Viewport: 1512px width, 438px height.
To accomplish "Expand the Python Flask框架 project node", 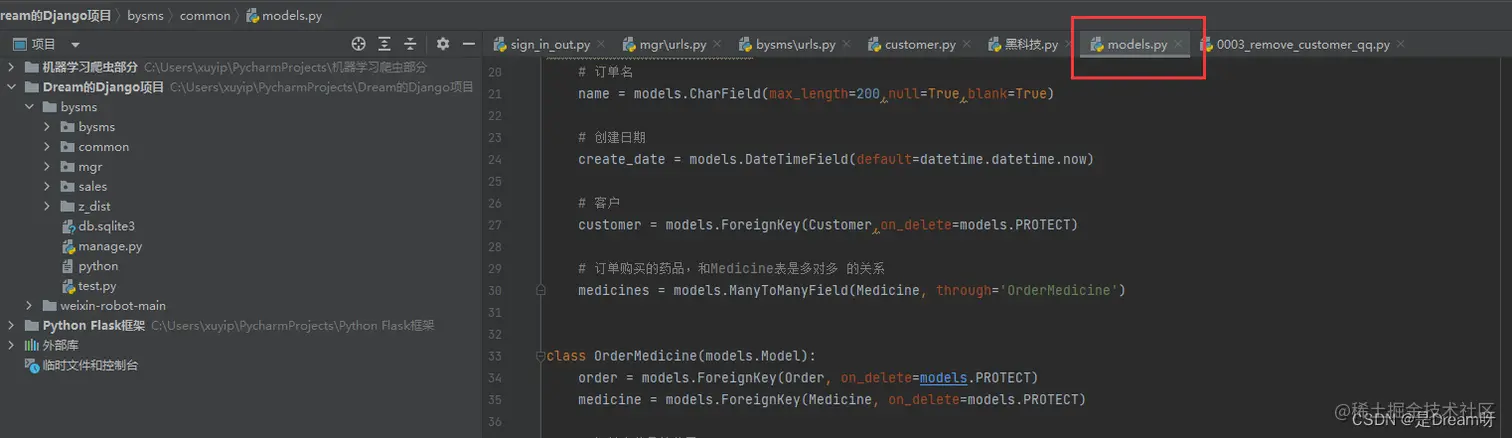I will [11, 326].
